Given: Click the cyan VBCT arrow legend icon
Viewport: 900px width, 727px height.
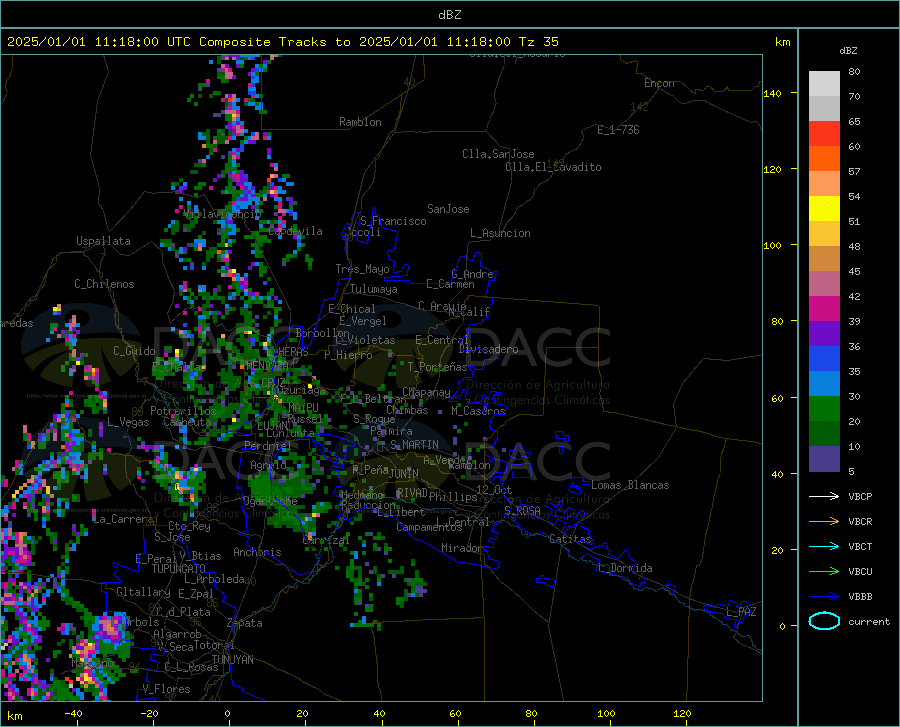Looking at the screenshot, I should tap(824, 546).
